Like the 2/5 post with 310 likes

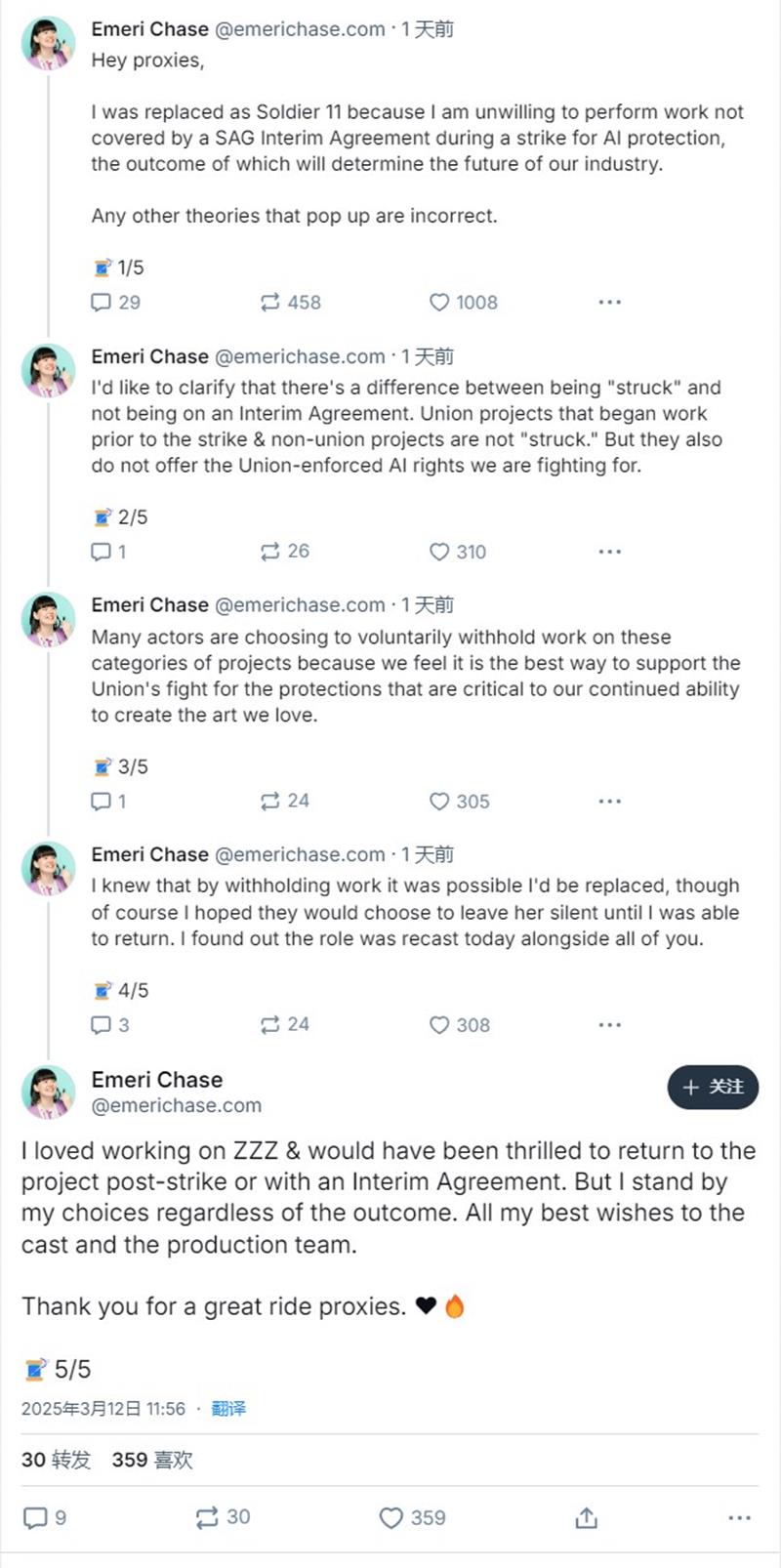pos(439,553)
